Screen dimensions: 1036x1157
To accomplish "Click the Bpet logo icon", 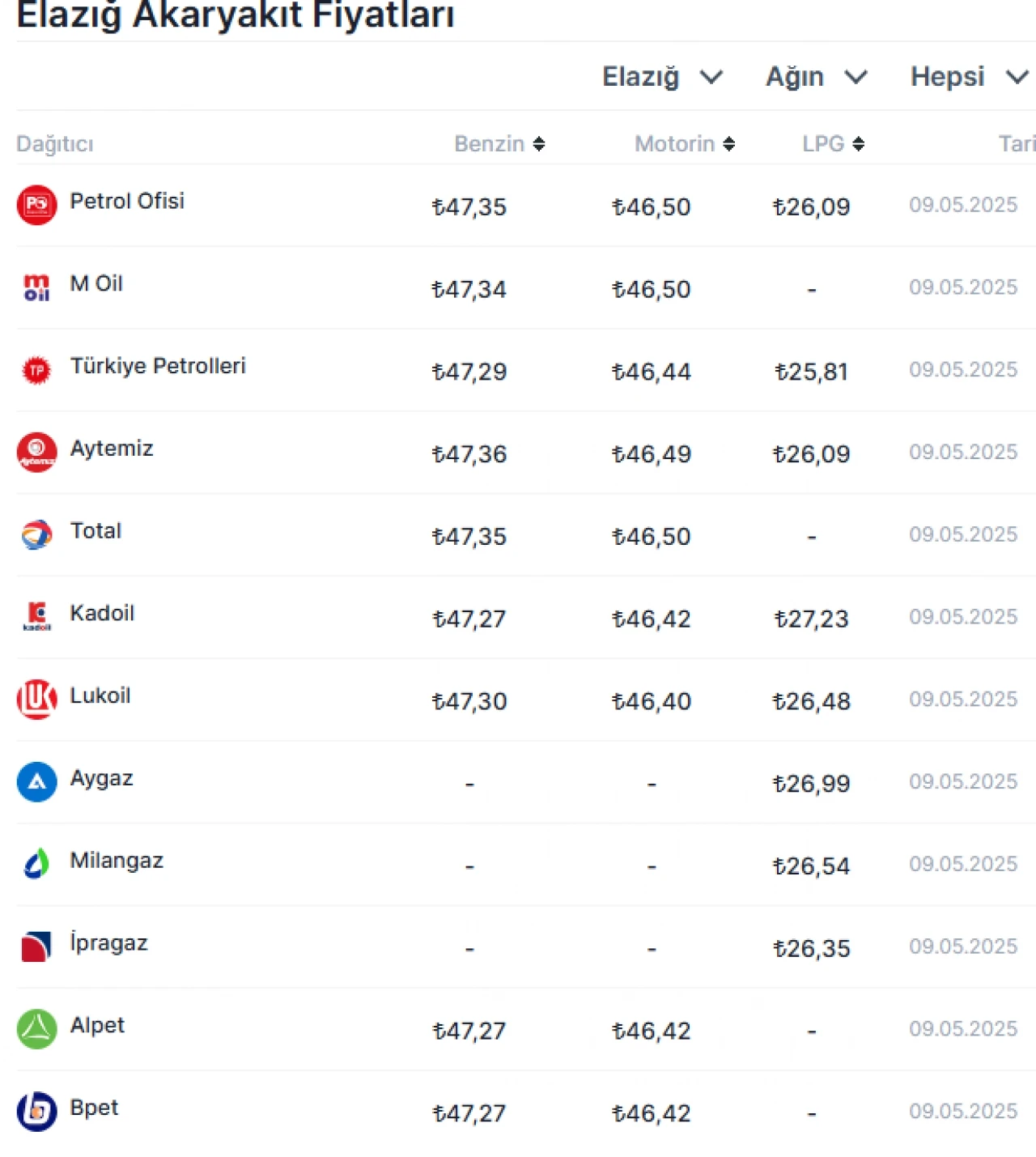I will (36, 1112).
